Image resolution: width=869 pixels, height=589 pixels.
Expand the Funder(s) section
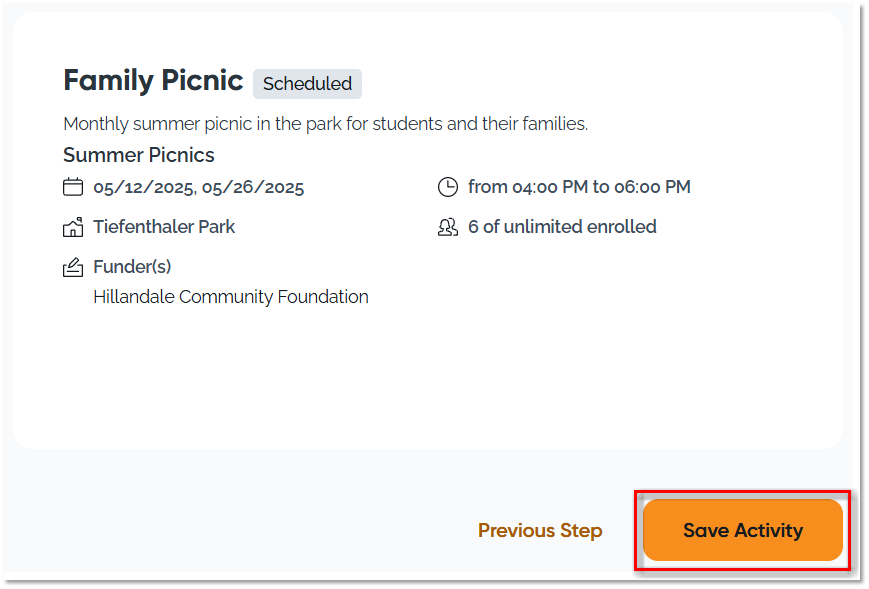coord(134,266)
